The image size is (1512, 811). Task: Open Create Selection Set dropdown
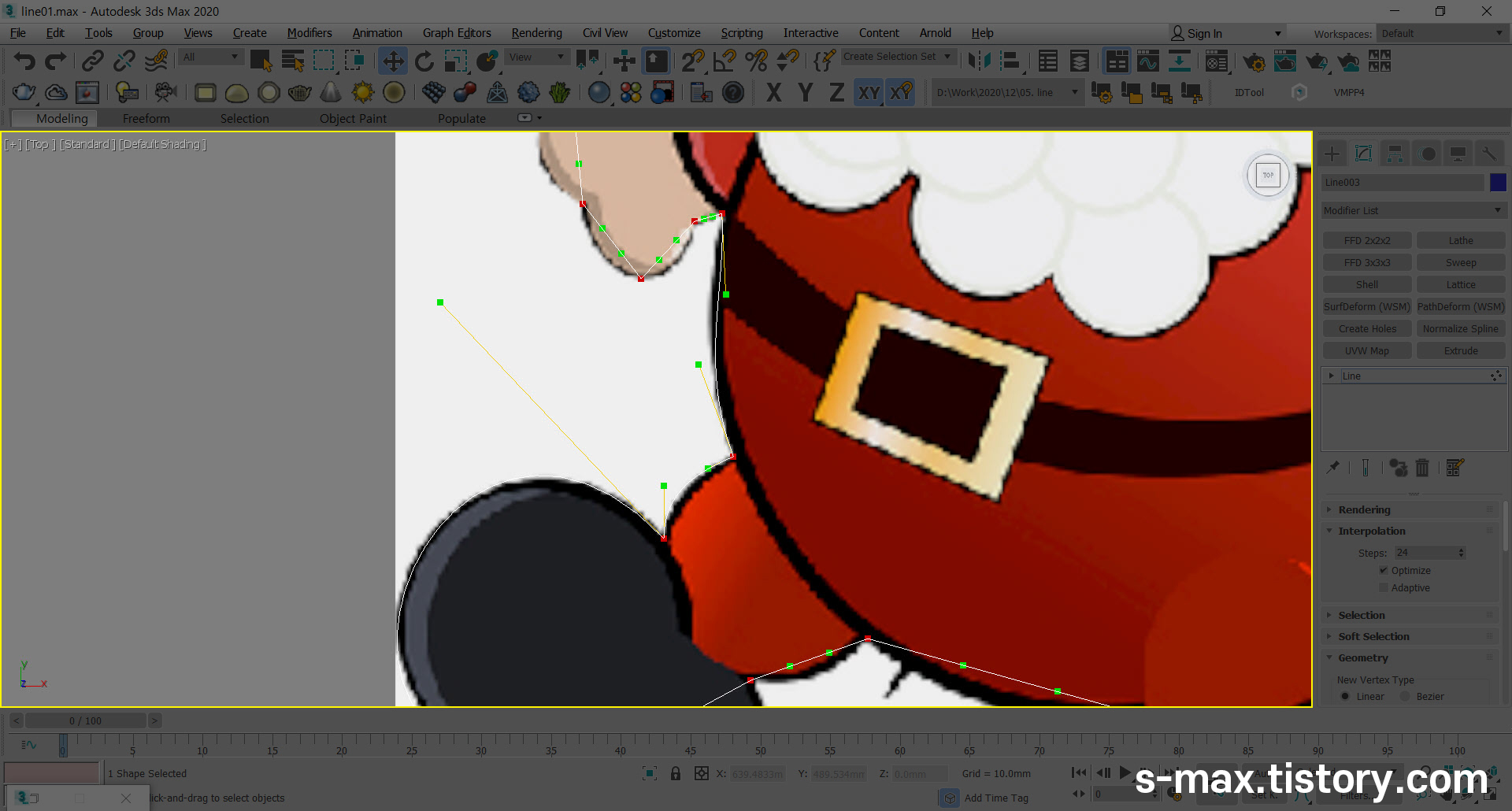coord(898,57)
